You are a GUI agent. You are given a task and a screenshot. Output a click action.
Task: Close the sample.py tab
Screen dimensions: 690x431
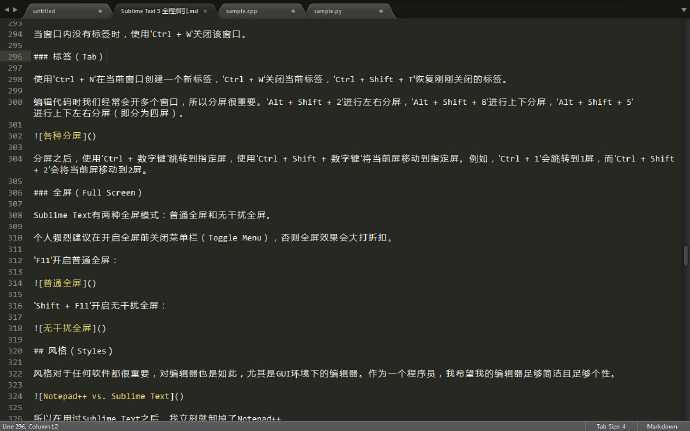[381, 11]
